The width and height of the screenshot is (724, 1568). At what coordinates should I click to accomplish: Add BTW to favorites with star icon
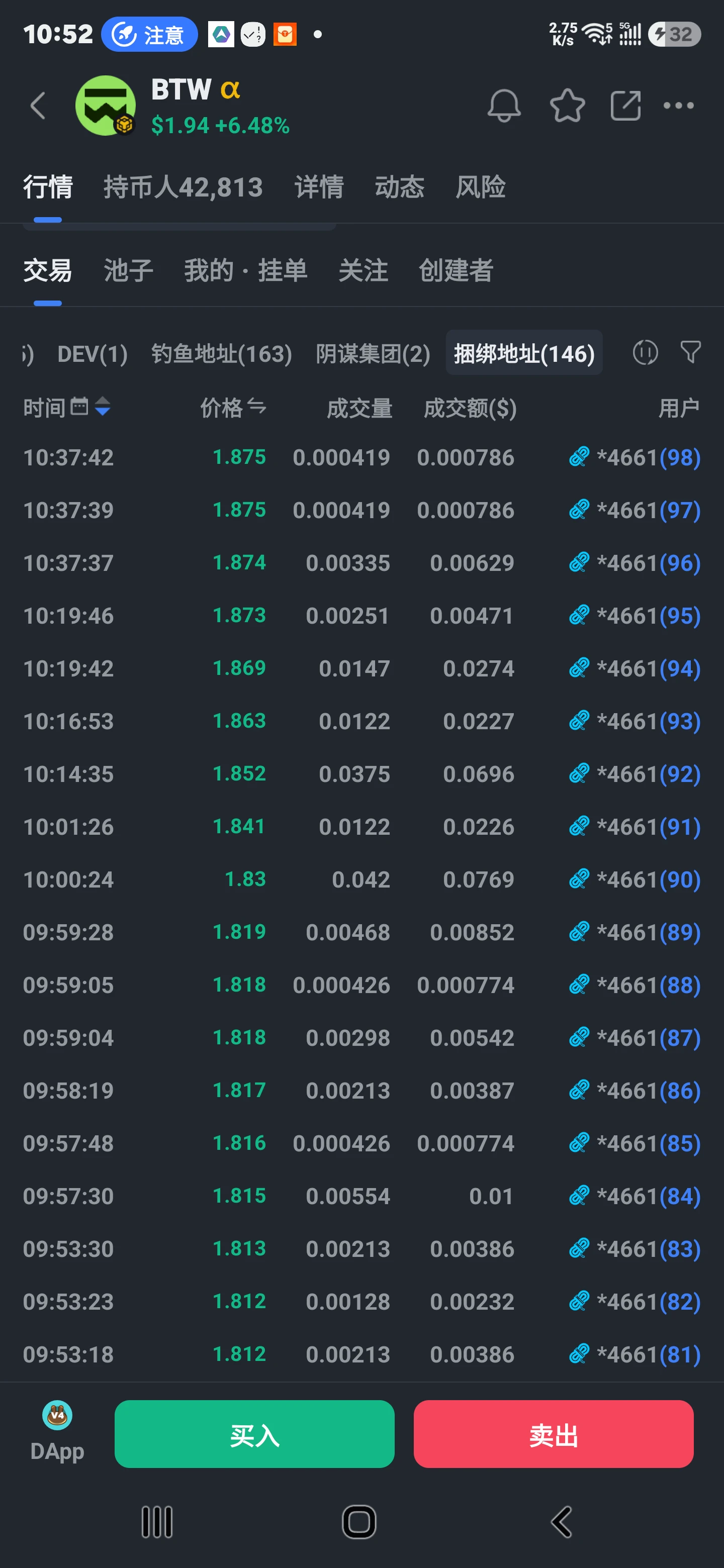(567, 106)
